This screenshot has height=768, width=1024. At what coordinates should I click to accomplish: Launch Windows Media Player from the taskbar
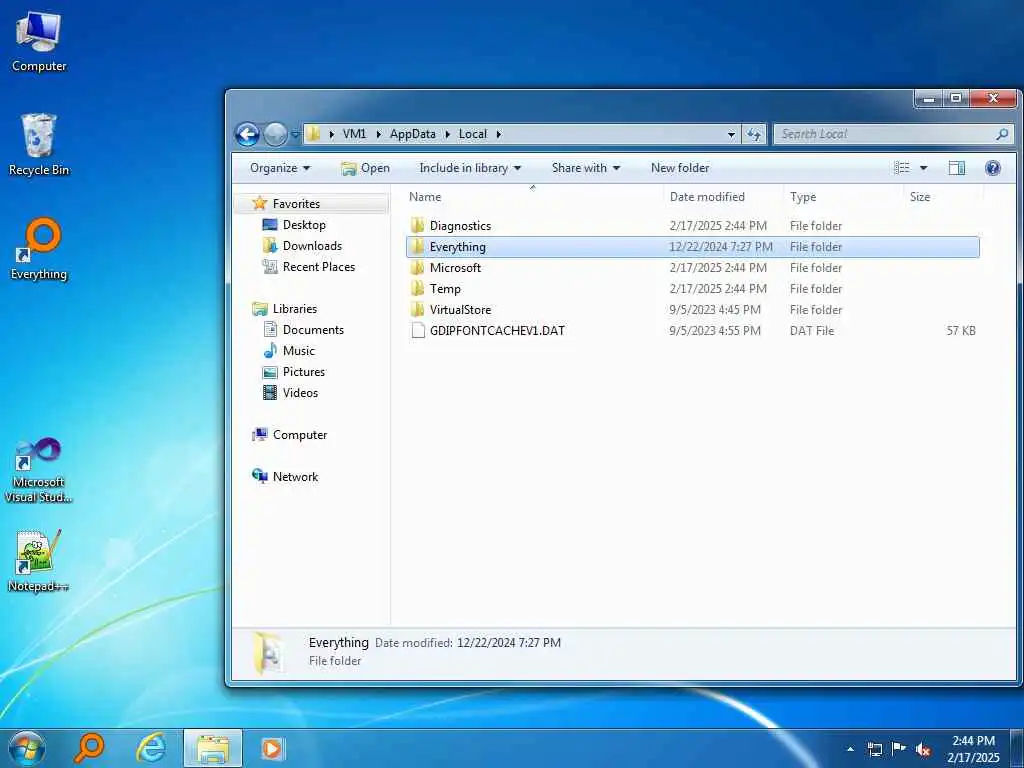tap(272, 748)
